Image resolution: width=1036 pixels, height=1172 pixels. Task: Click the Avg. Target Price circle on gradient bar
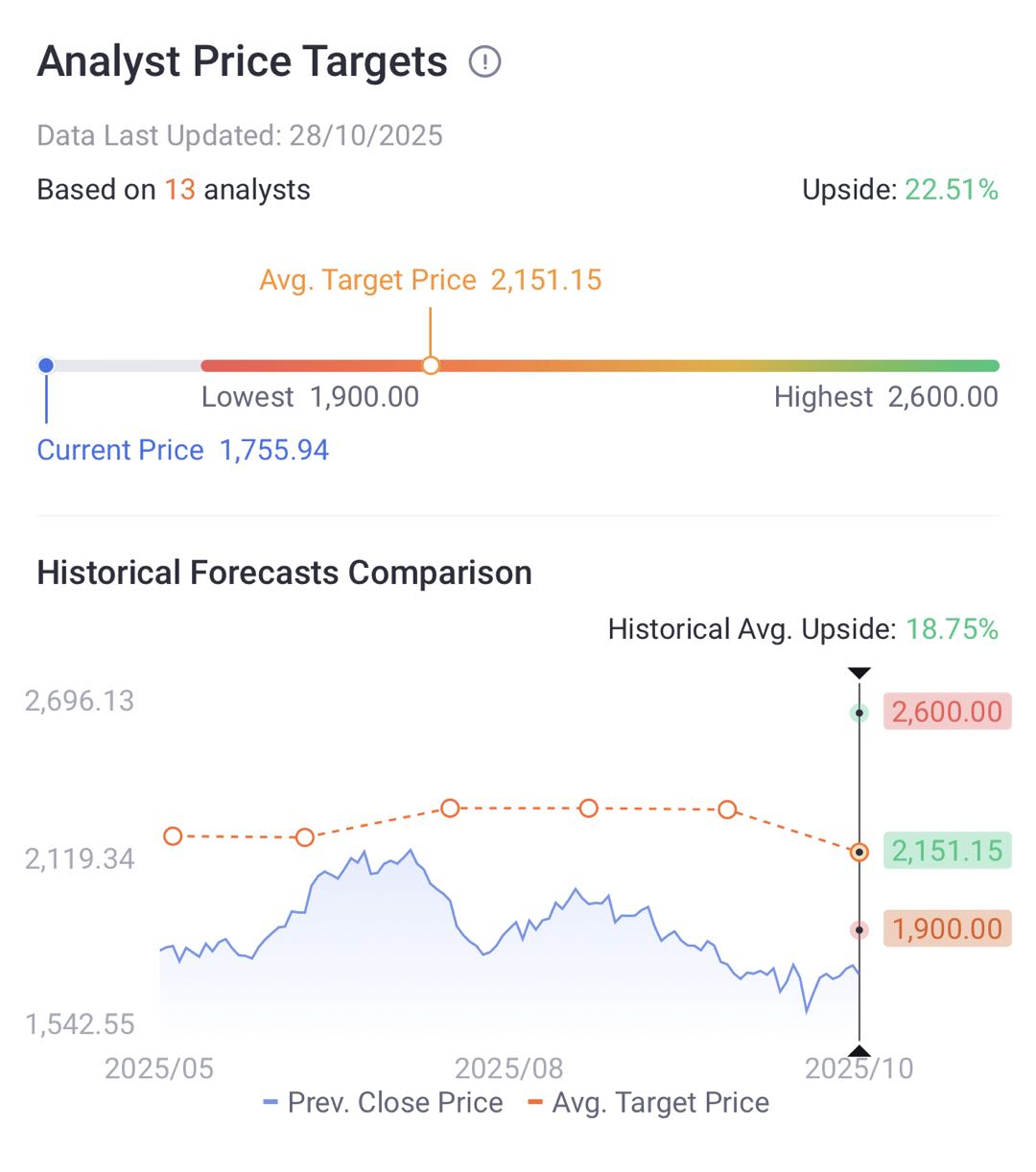[431, 365]
